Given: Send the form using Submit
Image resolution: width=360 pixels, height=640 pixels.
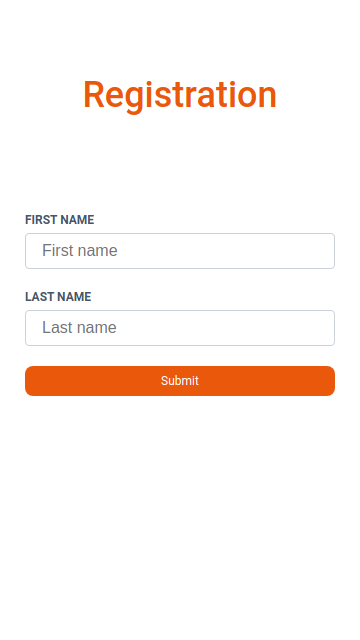Looking at the screenshot, I should coord(180,381).
